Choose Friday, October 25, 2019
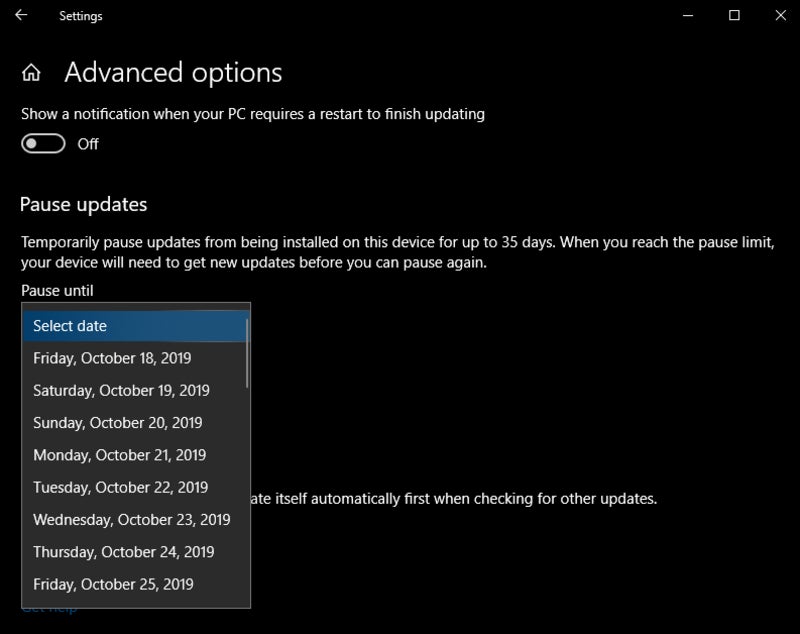This screenshot has width=800, height=634. pyautogui.click(x=135, y=584)
